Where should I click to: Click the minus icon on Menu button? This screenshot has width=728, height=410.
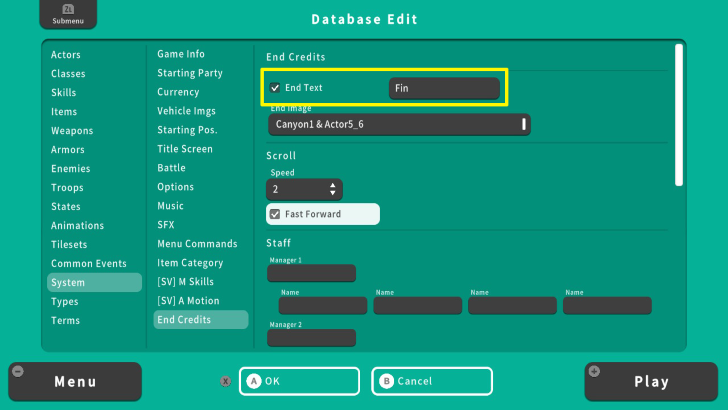click(18, 371)
